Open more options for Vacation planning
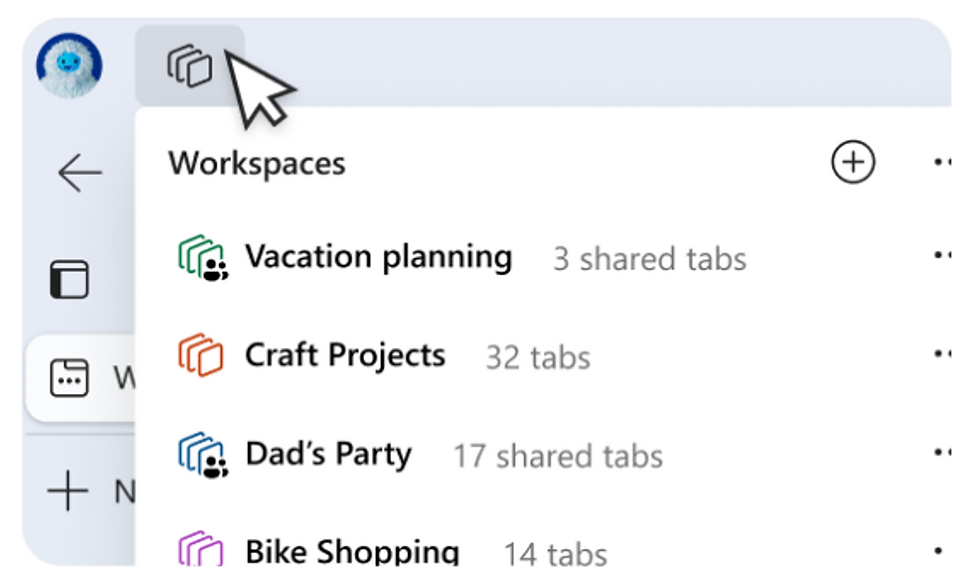Viewport: 980px width, 587px height. (942, 257)
